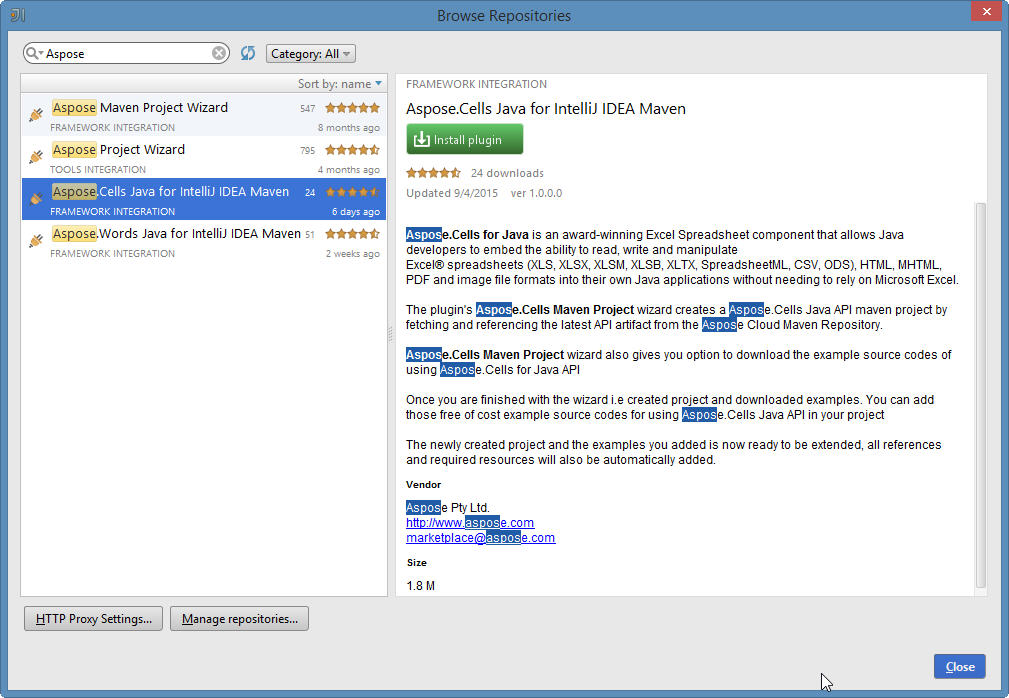Screen dimensions: 1009x698
Task: Click the plug icon beside Aspose Project Wizard
Action: point(36,157)
